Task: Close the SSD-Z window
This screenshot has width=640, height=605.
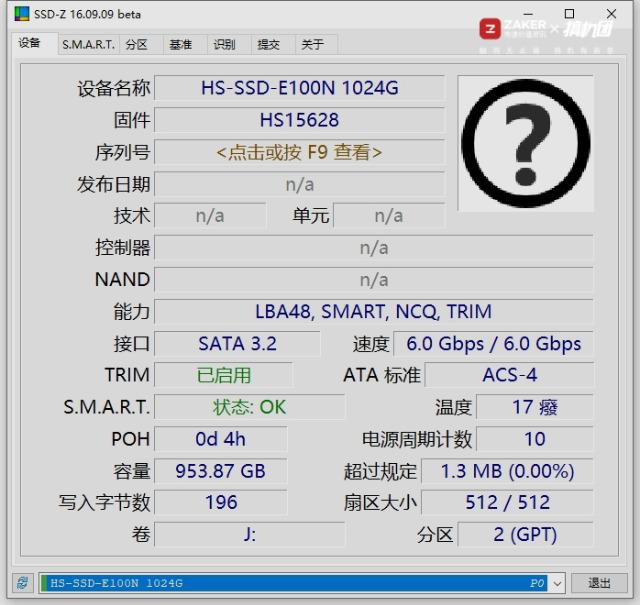Action: pyautogui.click(x=611, y=14)
